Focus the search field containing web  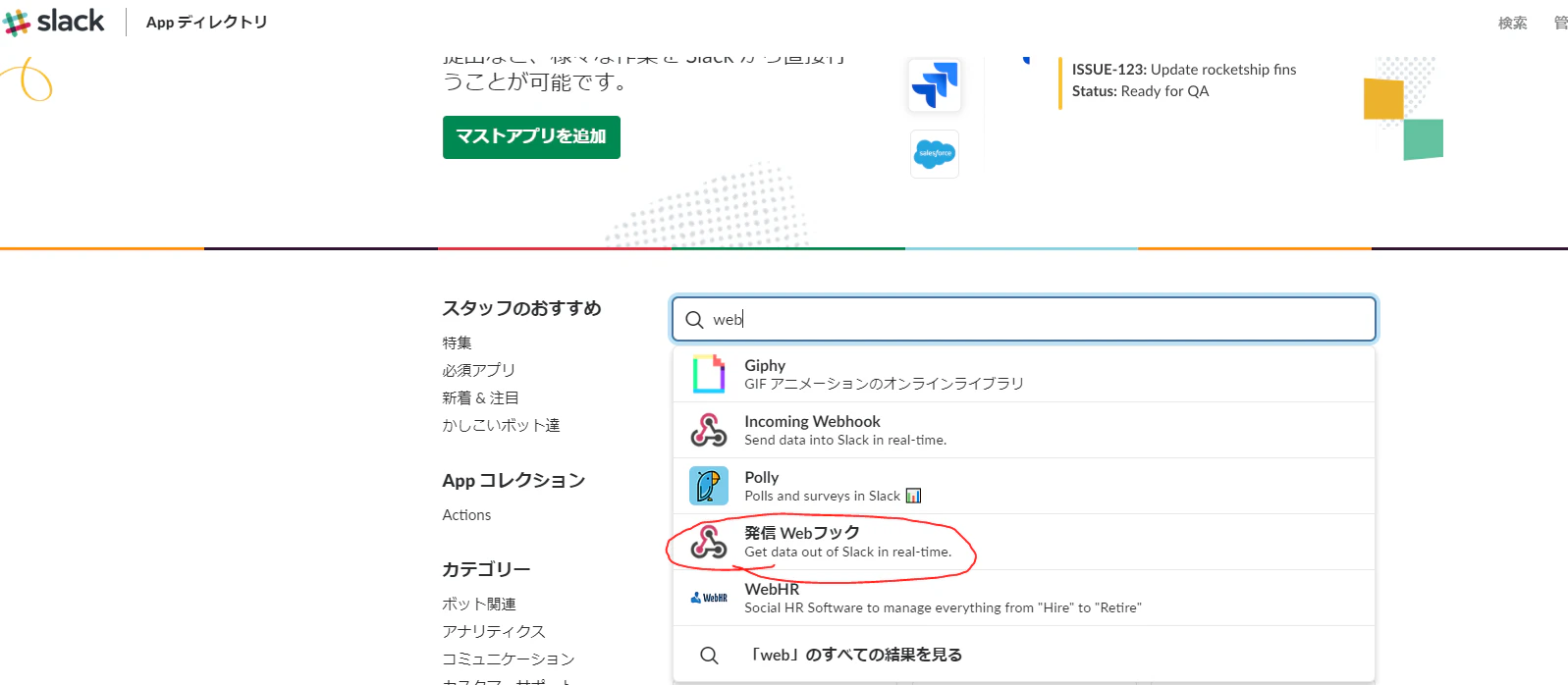[1023, 319]
